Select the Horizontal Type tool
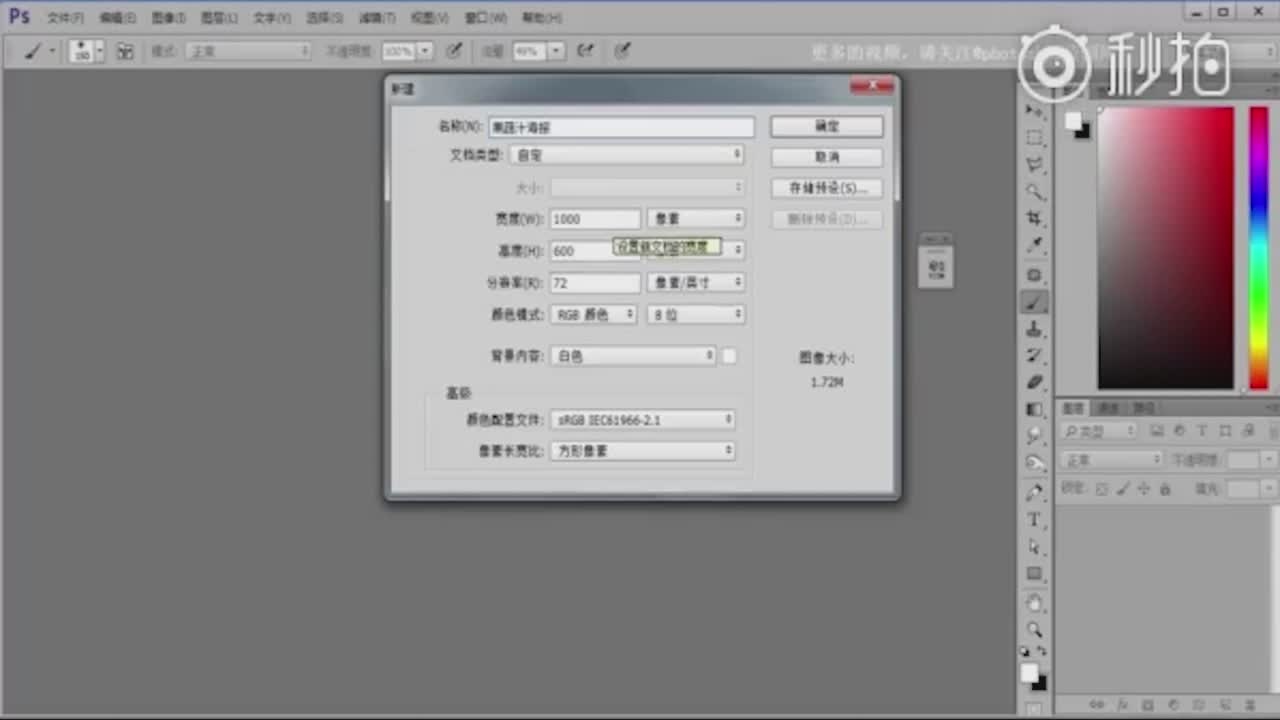This screenshot has width=1280, height=720. point(1035,520)
